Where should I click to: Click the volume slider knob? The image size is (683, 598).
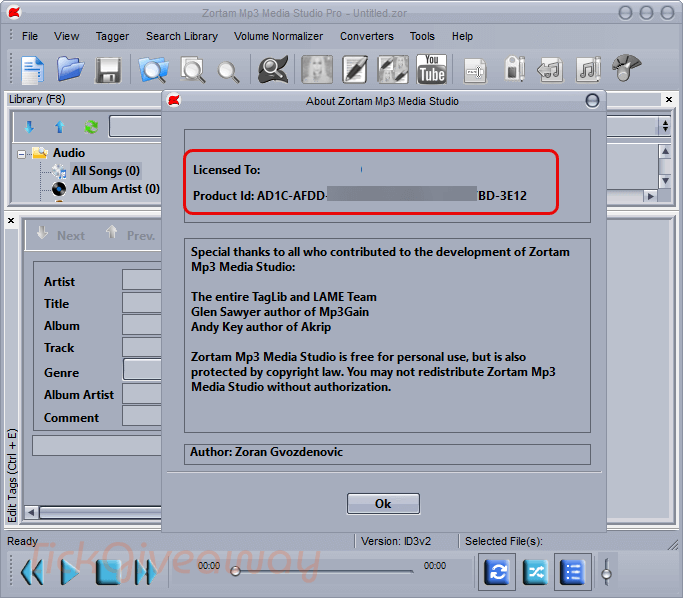coord(606,575)
